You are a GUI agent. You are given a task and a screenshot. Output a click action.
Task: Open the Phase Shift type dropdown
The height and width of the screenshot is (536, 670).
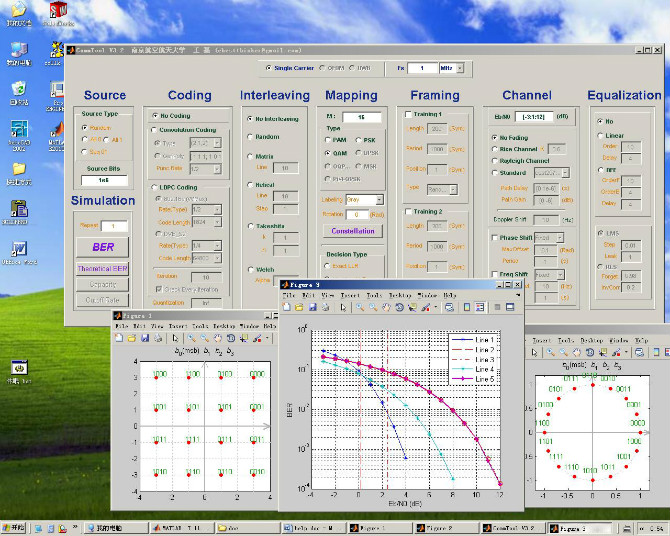pos(545,238)
